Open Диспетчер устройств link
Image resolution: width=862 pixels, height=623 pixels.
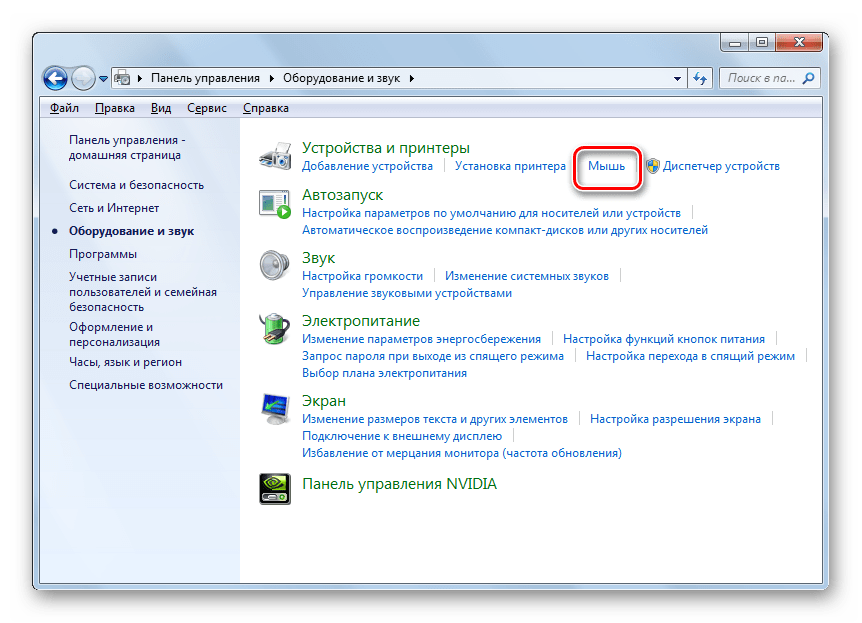[720, 166]
